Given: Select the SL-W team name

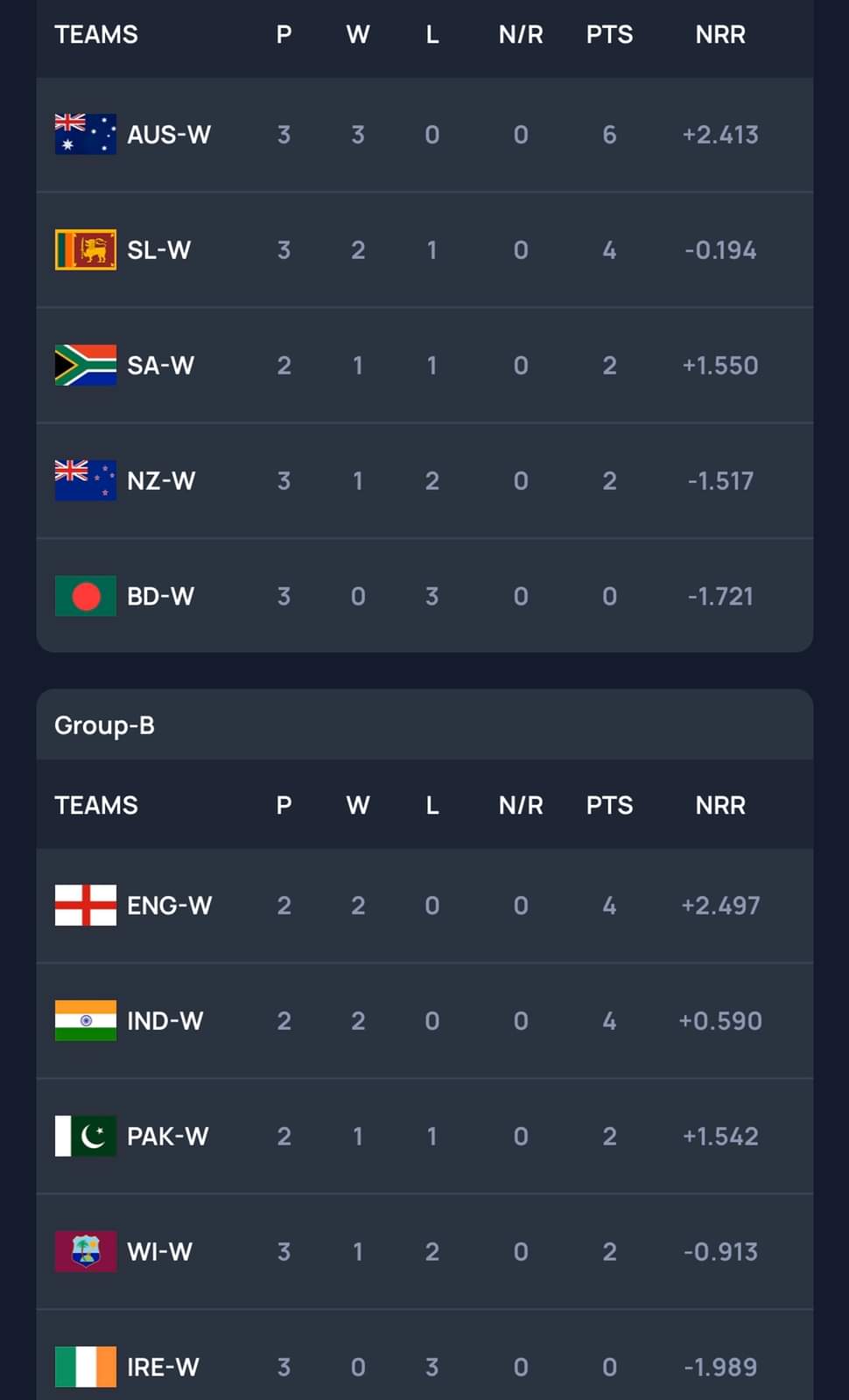Looking at the screenshot, I should 158,250.
